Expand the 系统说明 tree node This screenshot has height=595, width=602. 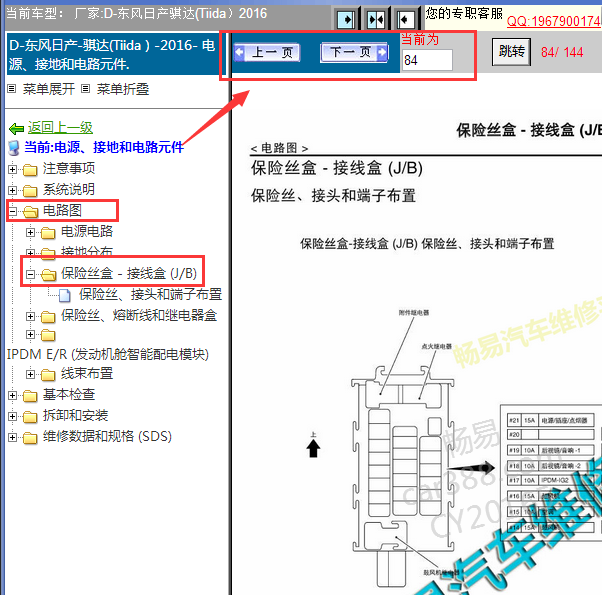point(13,190)
